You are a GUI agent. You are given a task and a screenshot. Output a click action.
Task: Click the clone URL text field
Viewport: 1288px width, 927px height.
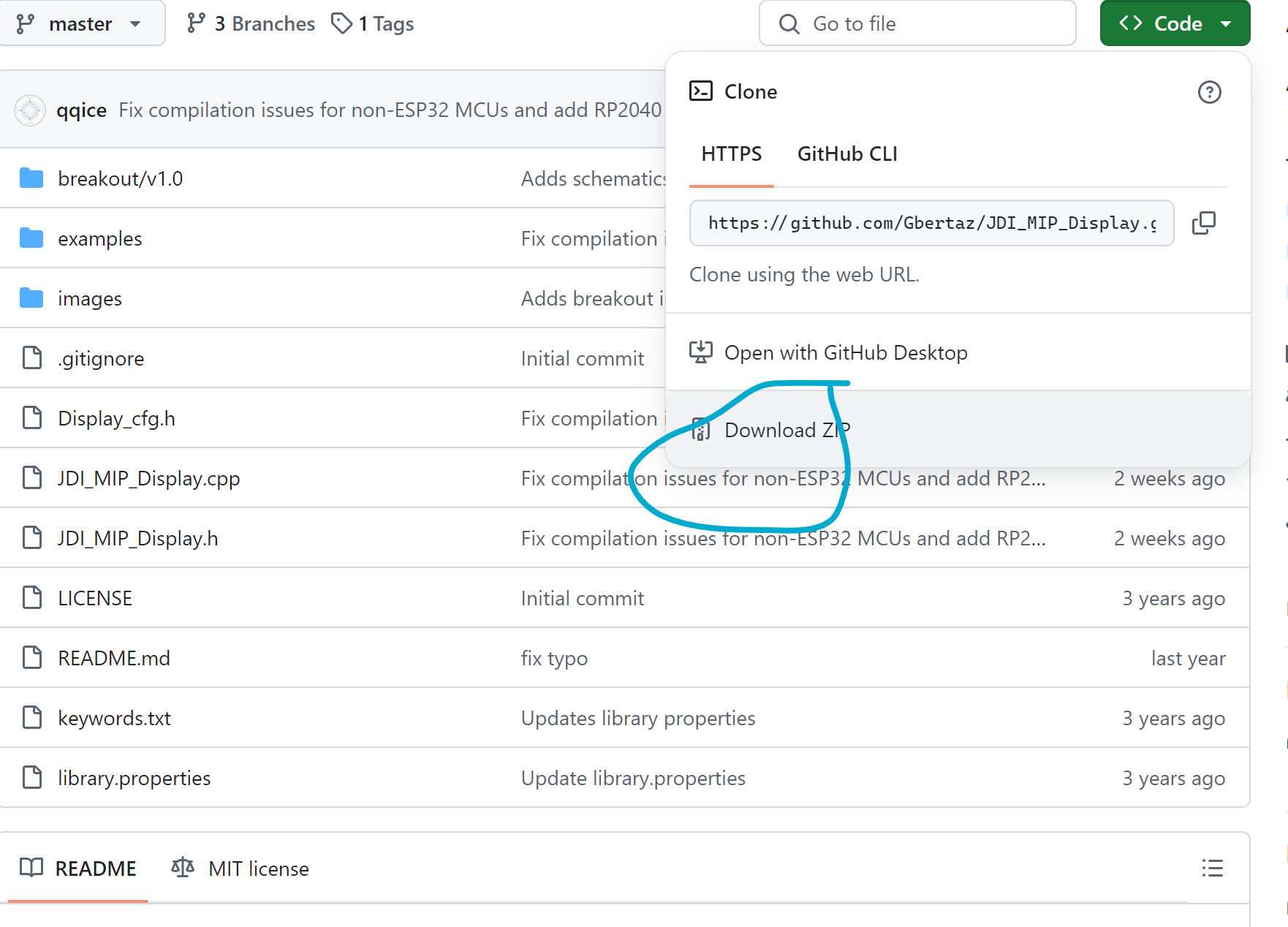pos(931,223)
